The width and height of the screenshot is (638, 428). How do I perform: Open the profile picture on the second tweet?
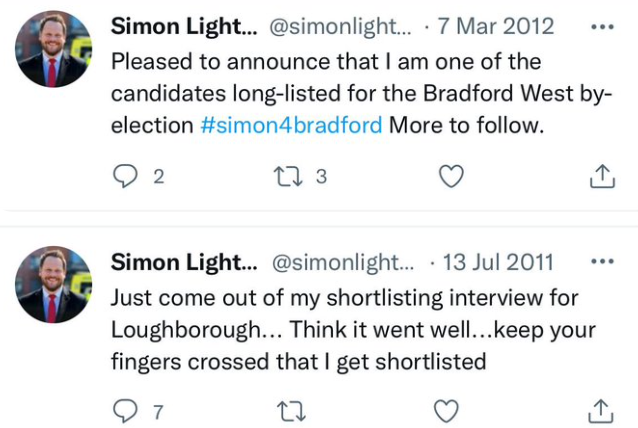(x=54, y=285)
